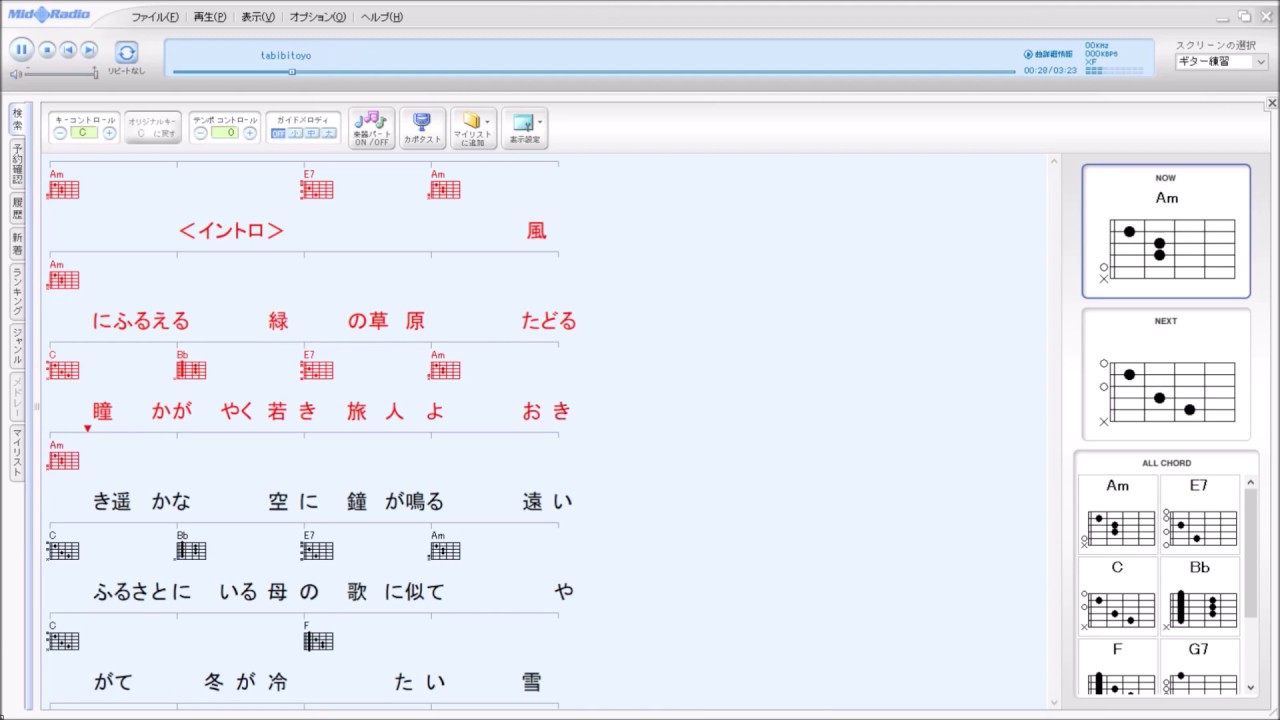Open the ヘルプ(H) menu

tap(382, 17)
